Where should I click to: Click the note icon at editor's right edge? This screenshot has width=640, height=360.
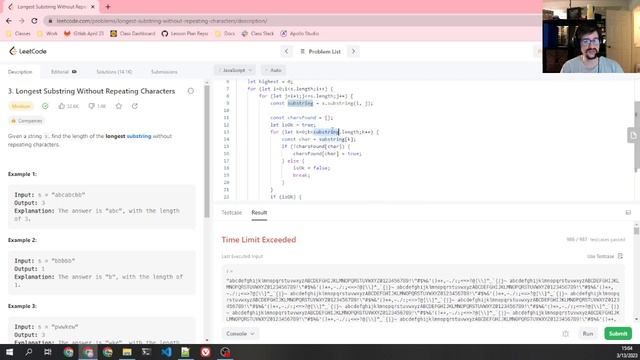pos(633,136)
